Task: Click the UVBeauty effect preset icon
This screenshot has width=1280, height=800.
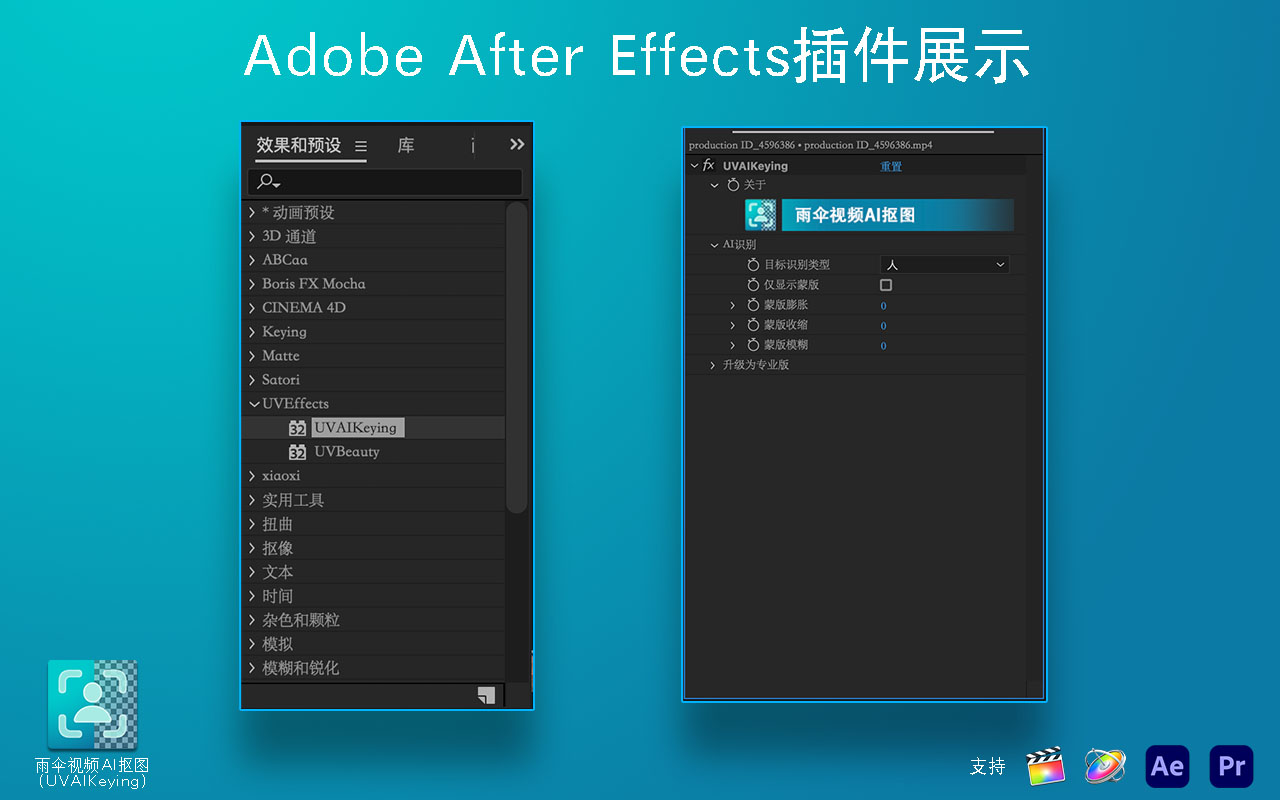Action: coord(297,452)
